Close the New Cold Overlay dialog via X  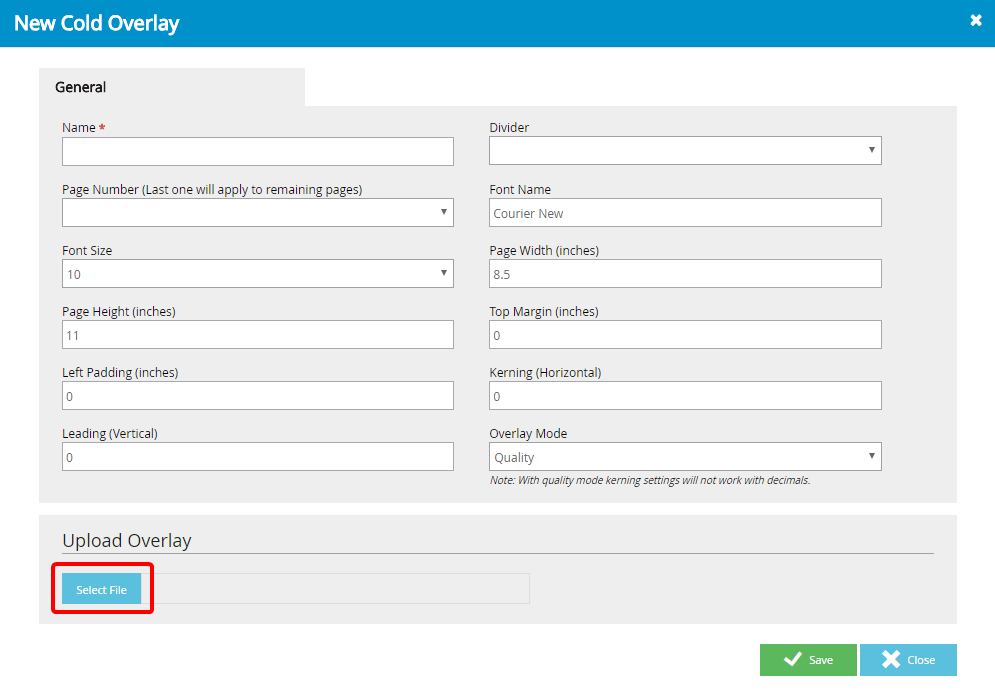(x=975, y=20)
